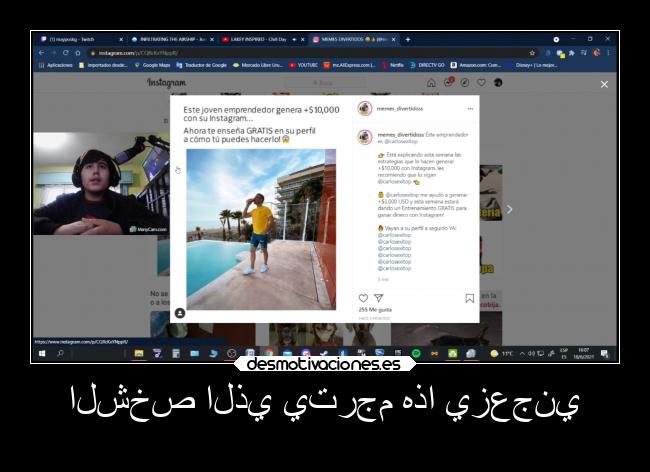This screenshot has height=472, width=650.
Task: Click the post photo of man by pool
Action: [x=261, y=230]
